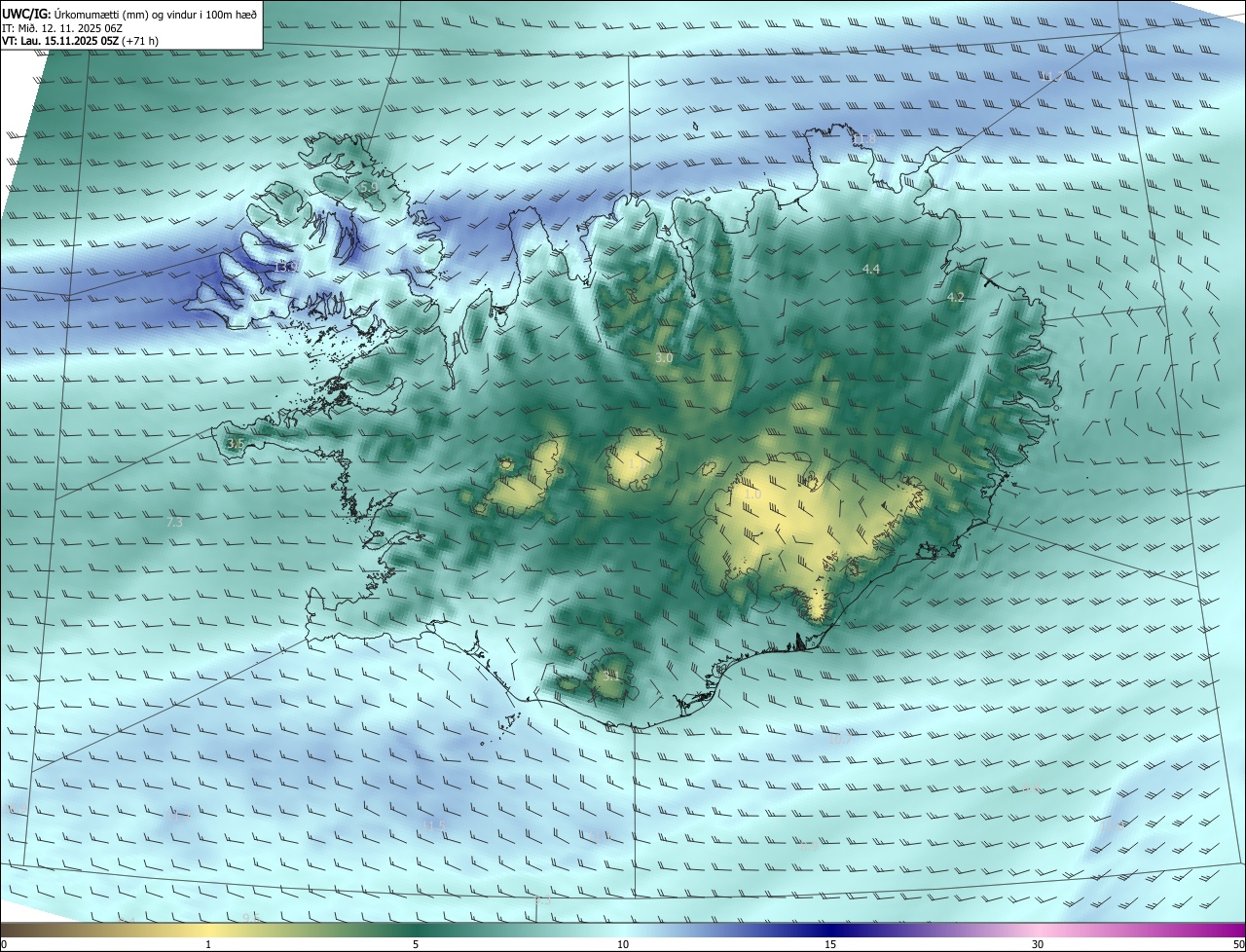Pick the dark blue color above the 15 tick
The height and width of the screenshot is (952, 1246).
point(830,930)
